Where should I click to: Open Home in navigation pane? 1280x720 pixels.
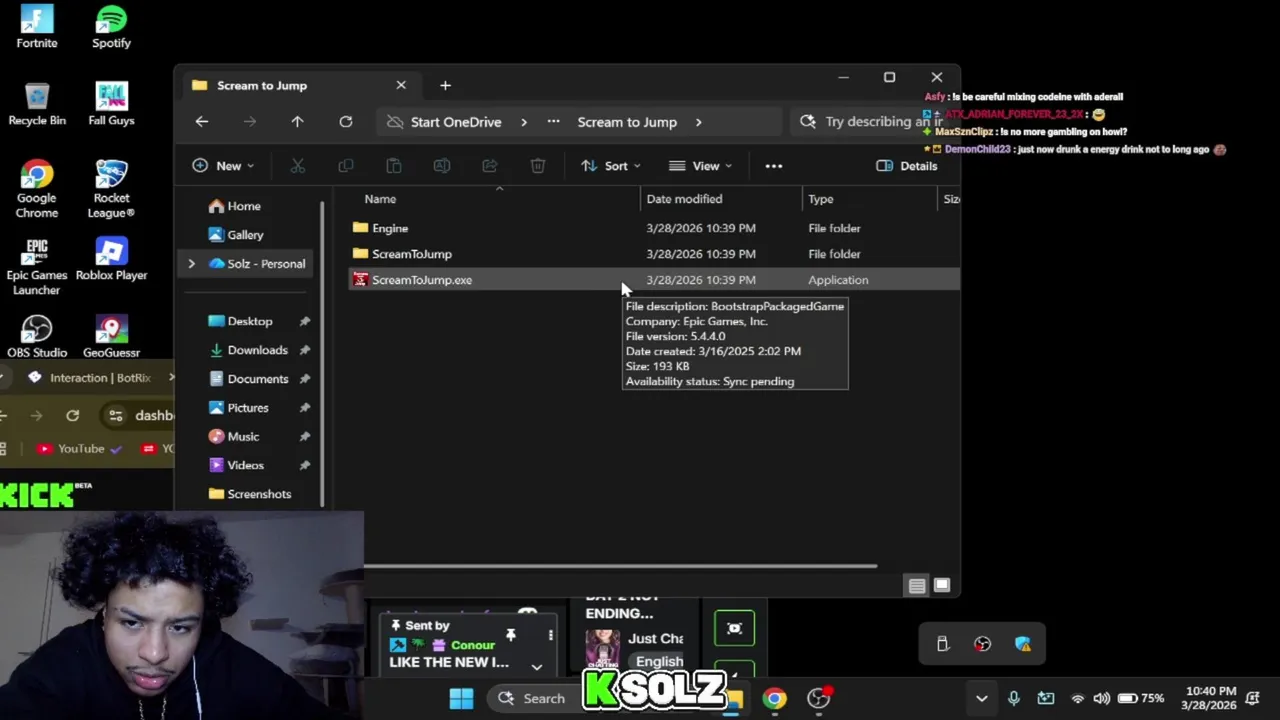[244, 206]
